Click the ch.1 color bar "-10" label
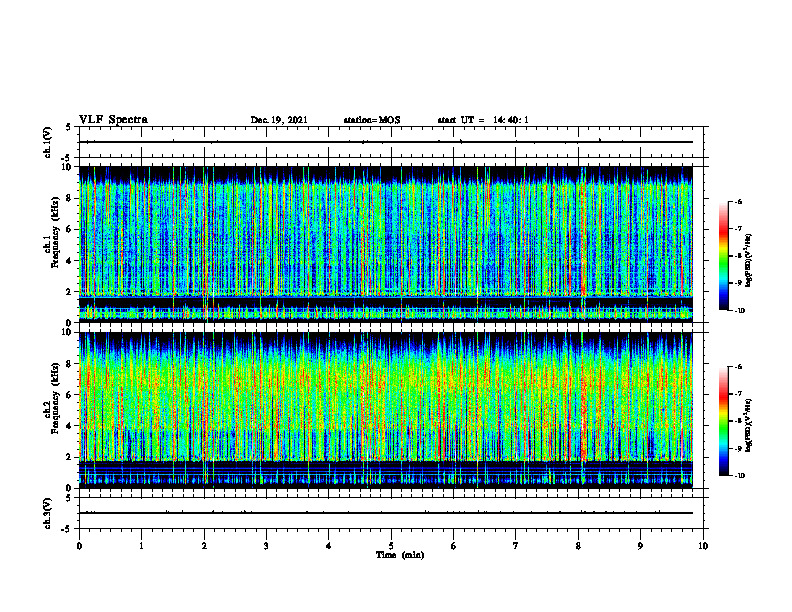Screen dimensions: 792x612 (x=739, y=310)
